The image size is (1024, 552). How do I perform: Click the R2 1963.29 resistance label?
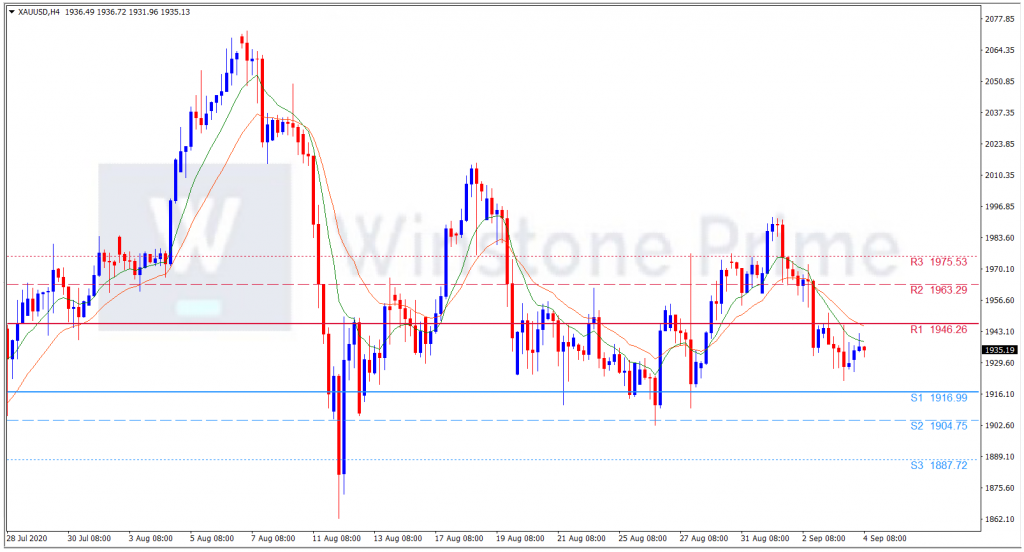938,290
